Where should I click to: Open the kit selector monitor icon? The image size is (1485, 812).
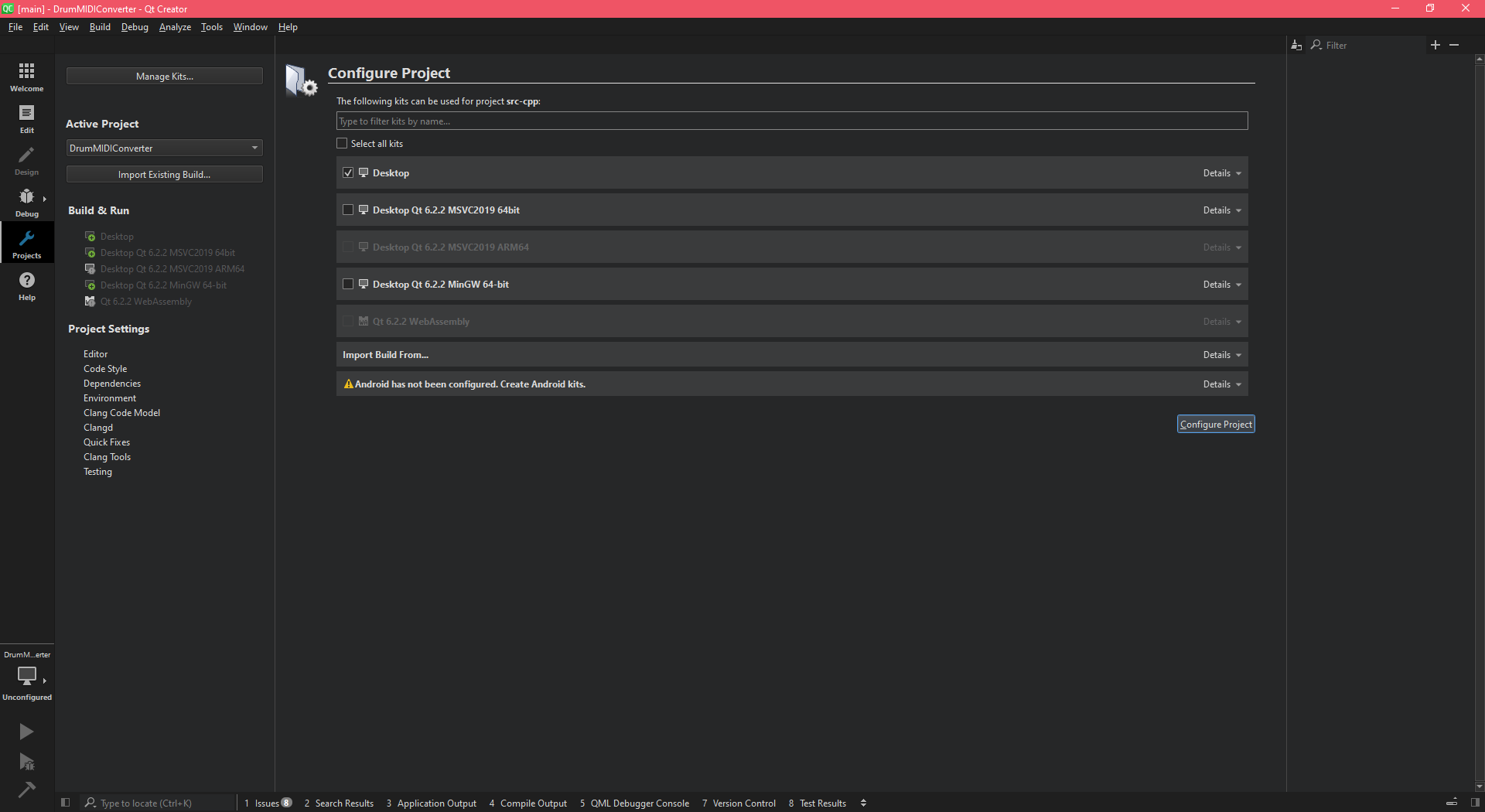(x=27, y=675)
